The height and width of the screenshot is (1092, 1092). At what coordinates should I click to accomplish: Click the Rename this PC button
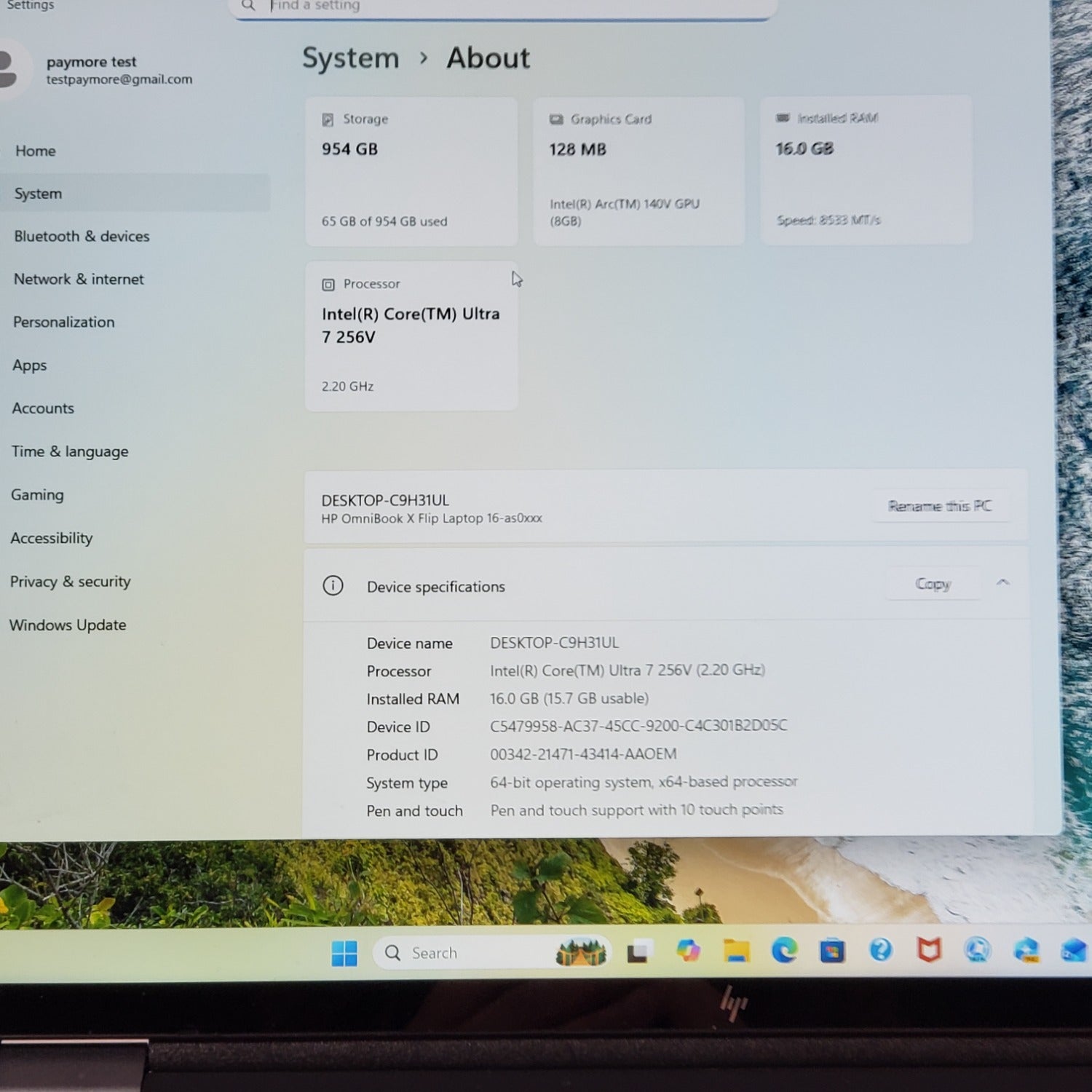[x=939, y=506]
